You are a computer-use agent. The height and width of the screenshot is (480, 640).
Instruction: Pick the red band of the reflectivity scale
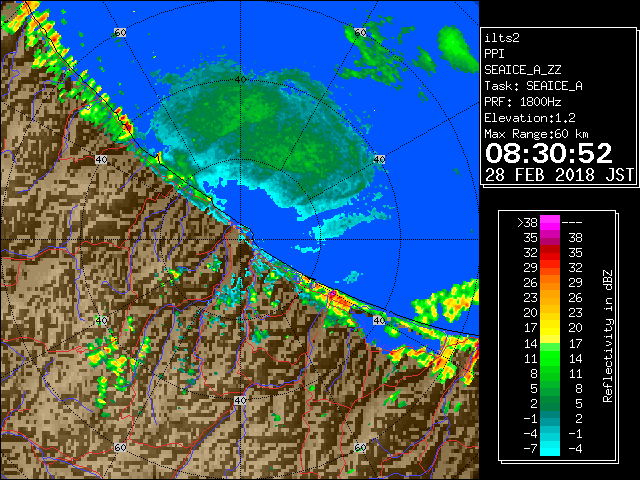click(550, 253)
